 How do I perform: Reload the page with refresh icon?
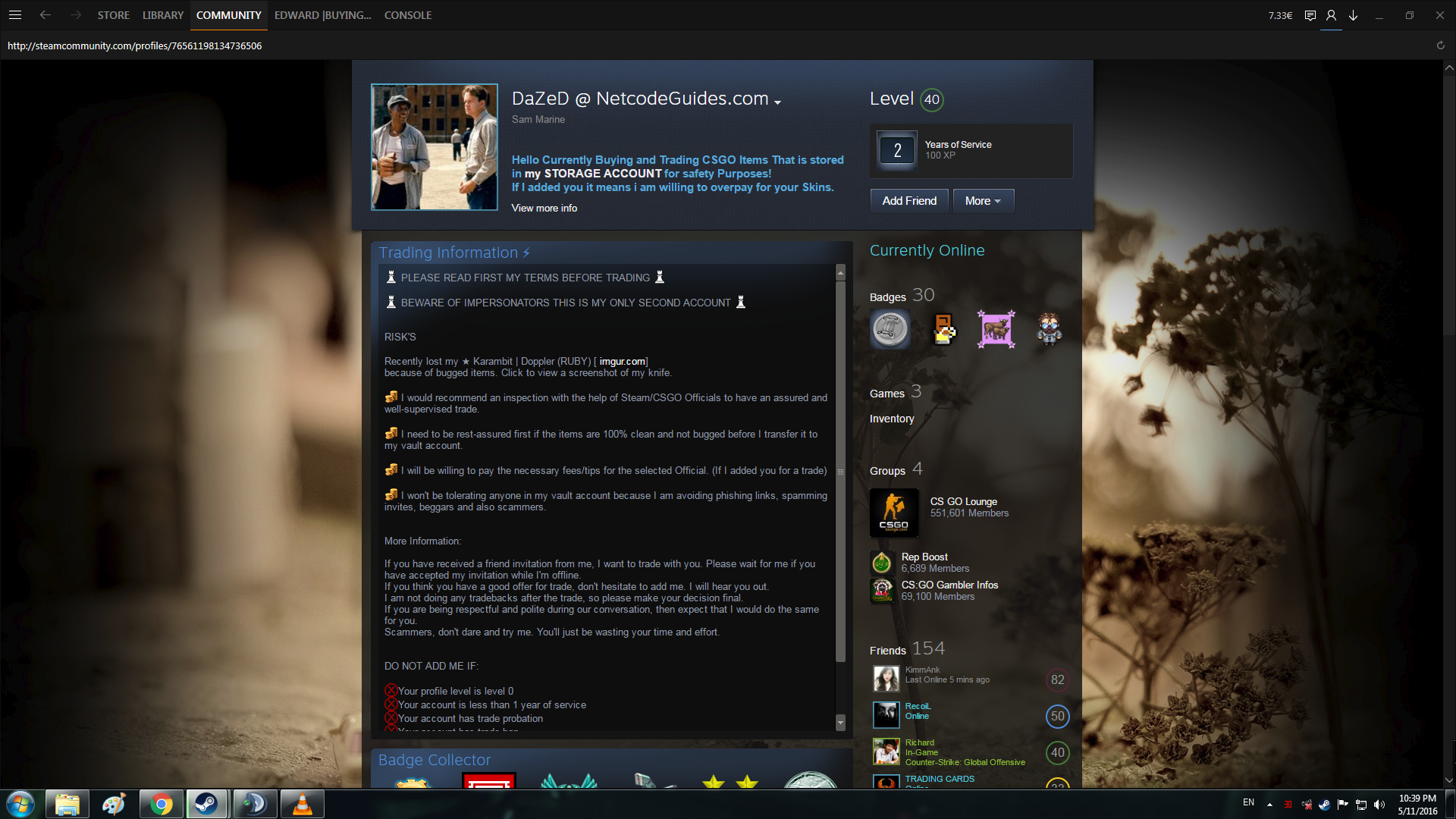1440,45
